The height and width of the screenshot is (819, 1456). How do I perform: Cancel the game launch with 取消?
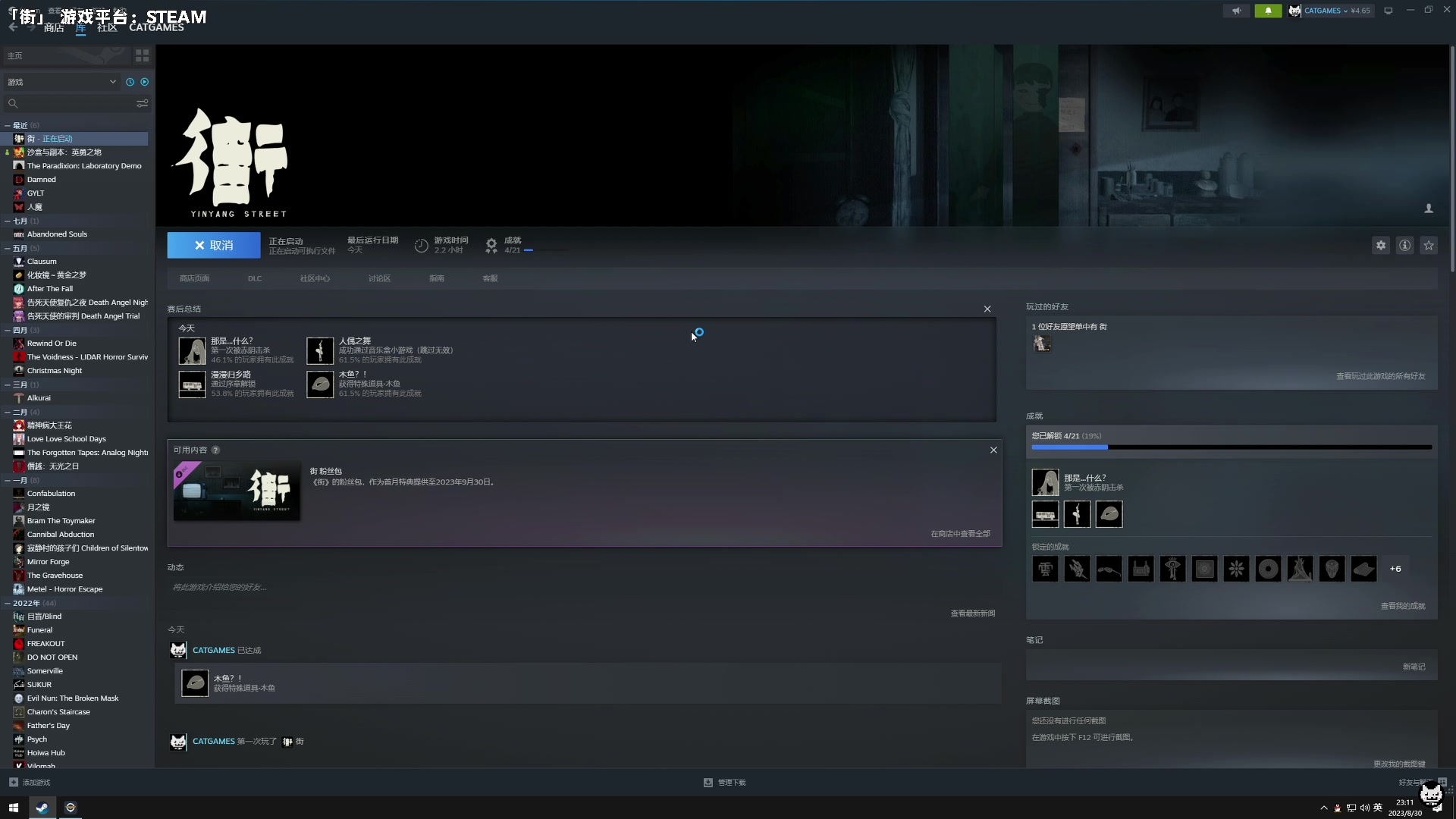214,245
